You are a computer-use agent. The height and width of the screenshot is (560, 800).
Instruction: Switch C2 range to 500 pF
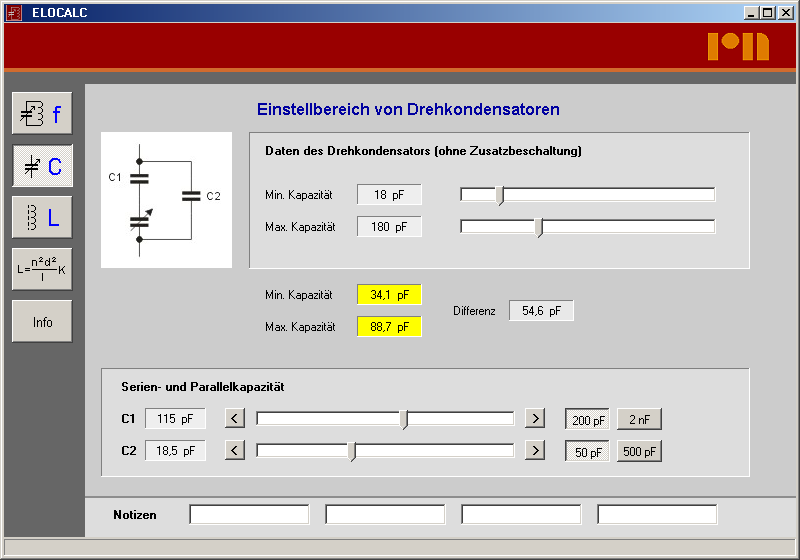point(639,452)
